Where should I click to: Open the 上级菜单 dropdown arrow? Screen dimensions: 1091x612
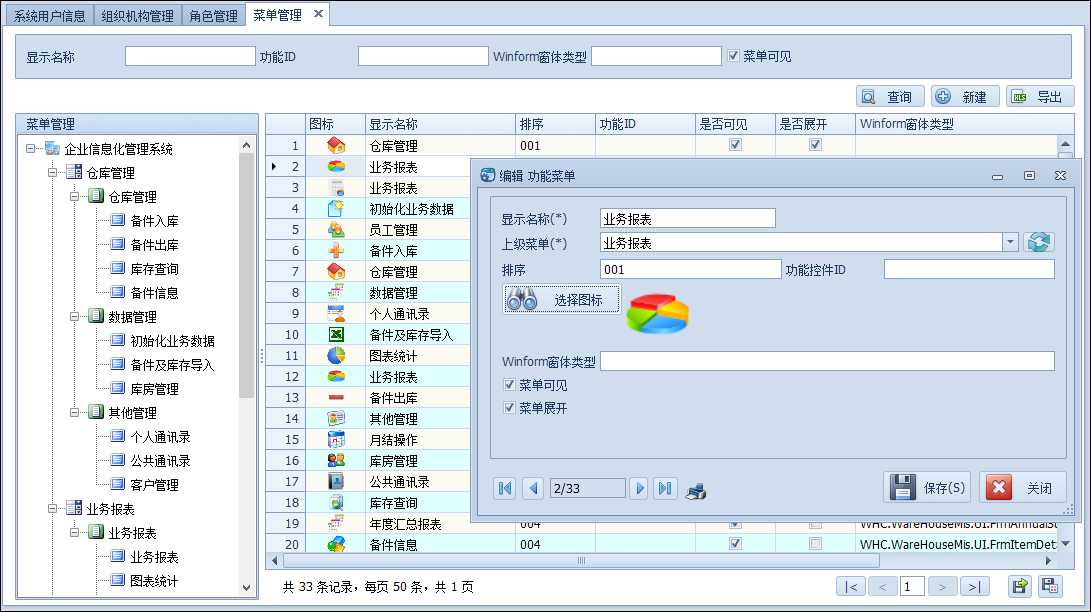[1010, 242]
